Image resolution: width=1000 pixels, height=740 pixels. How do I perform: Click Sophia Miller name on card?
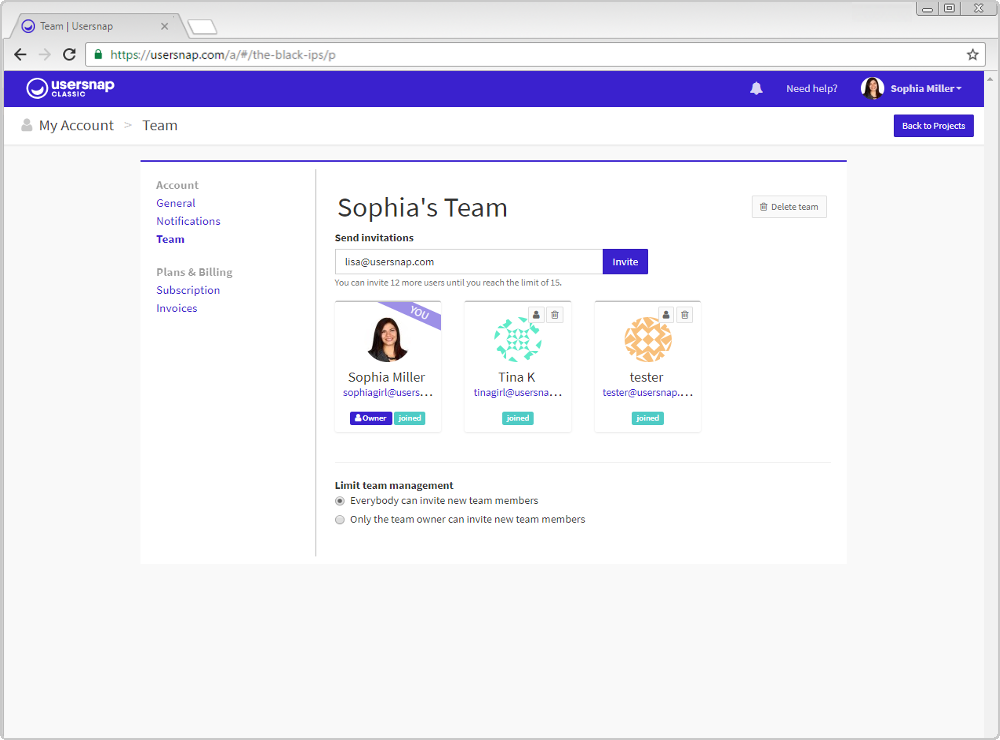(x=386, y=377)
